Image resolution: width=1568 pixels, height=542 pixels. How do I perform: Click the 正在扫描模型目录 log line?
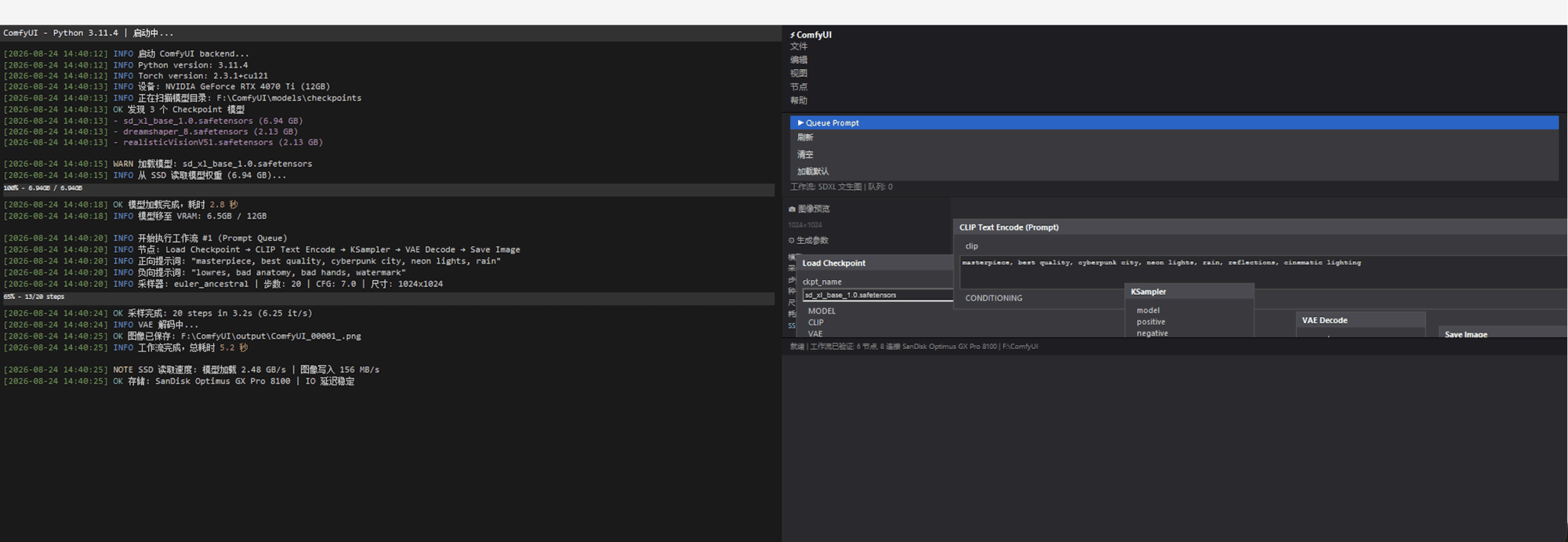(x=182, y=98)
